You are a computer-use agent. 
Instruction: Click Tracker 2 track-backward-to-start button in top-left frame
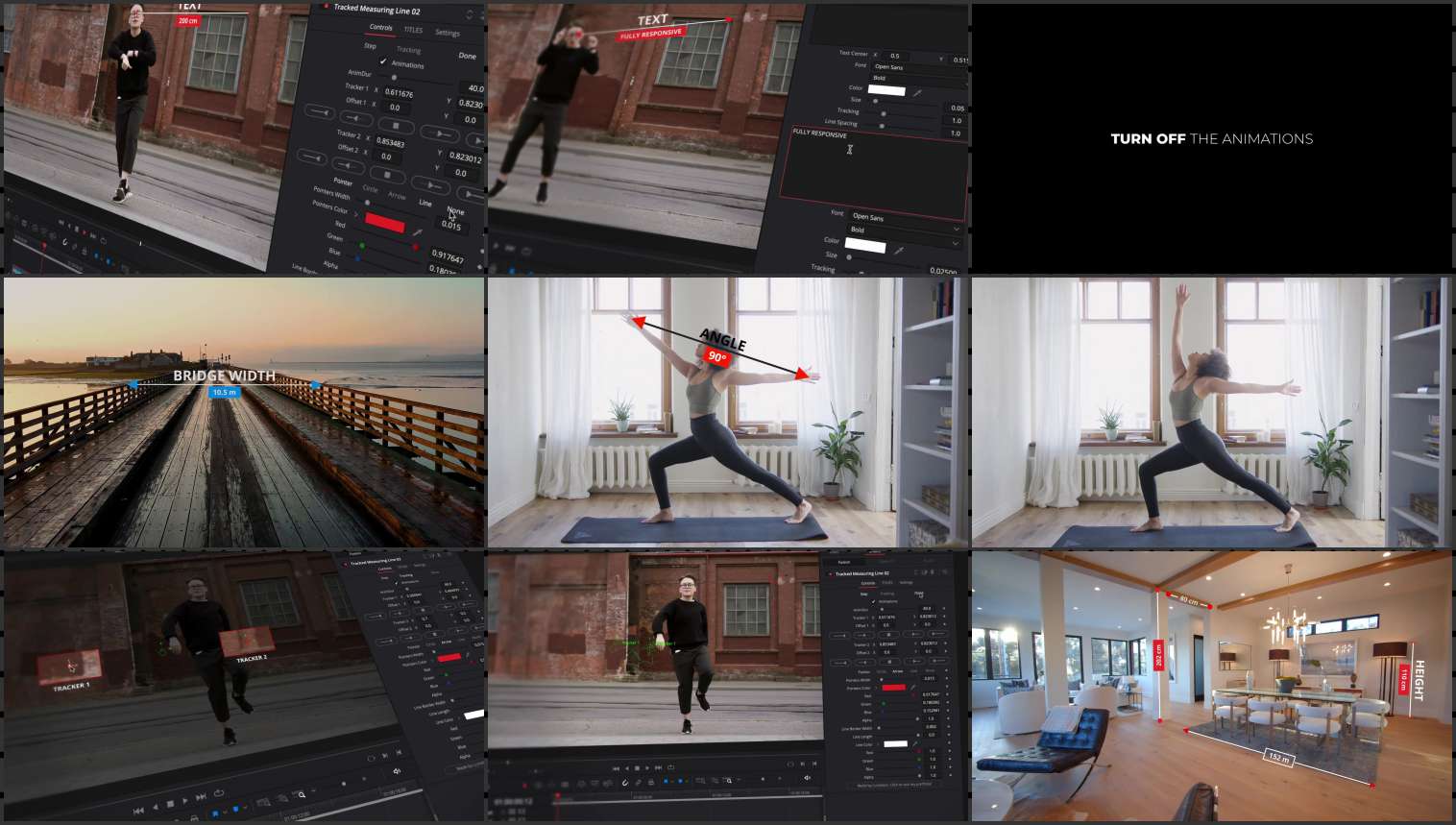tap(310, 156)
